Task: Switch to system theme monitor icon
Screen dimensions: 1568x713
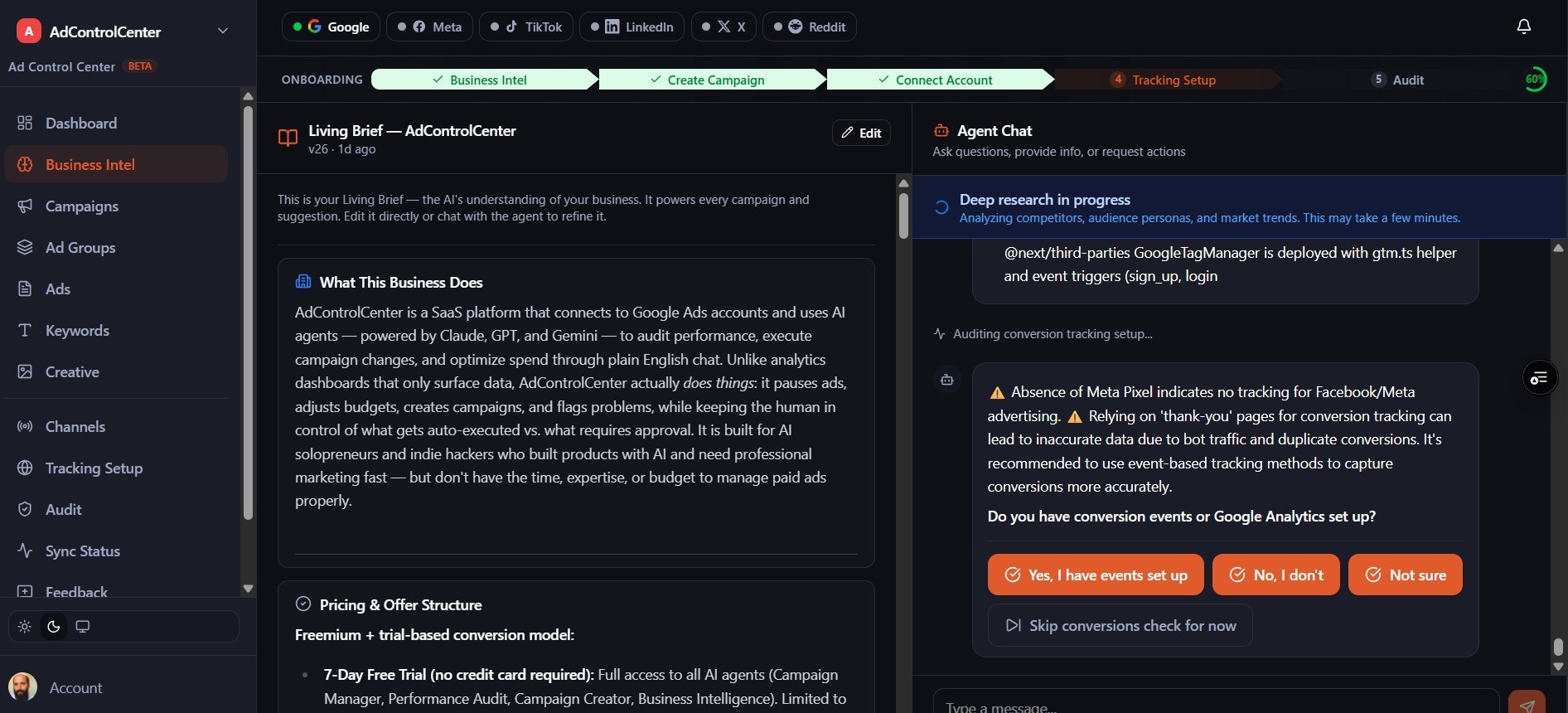Action: (83, 627)
